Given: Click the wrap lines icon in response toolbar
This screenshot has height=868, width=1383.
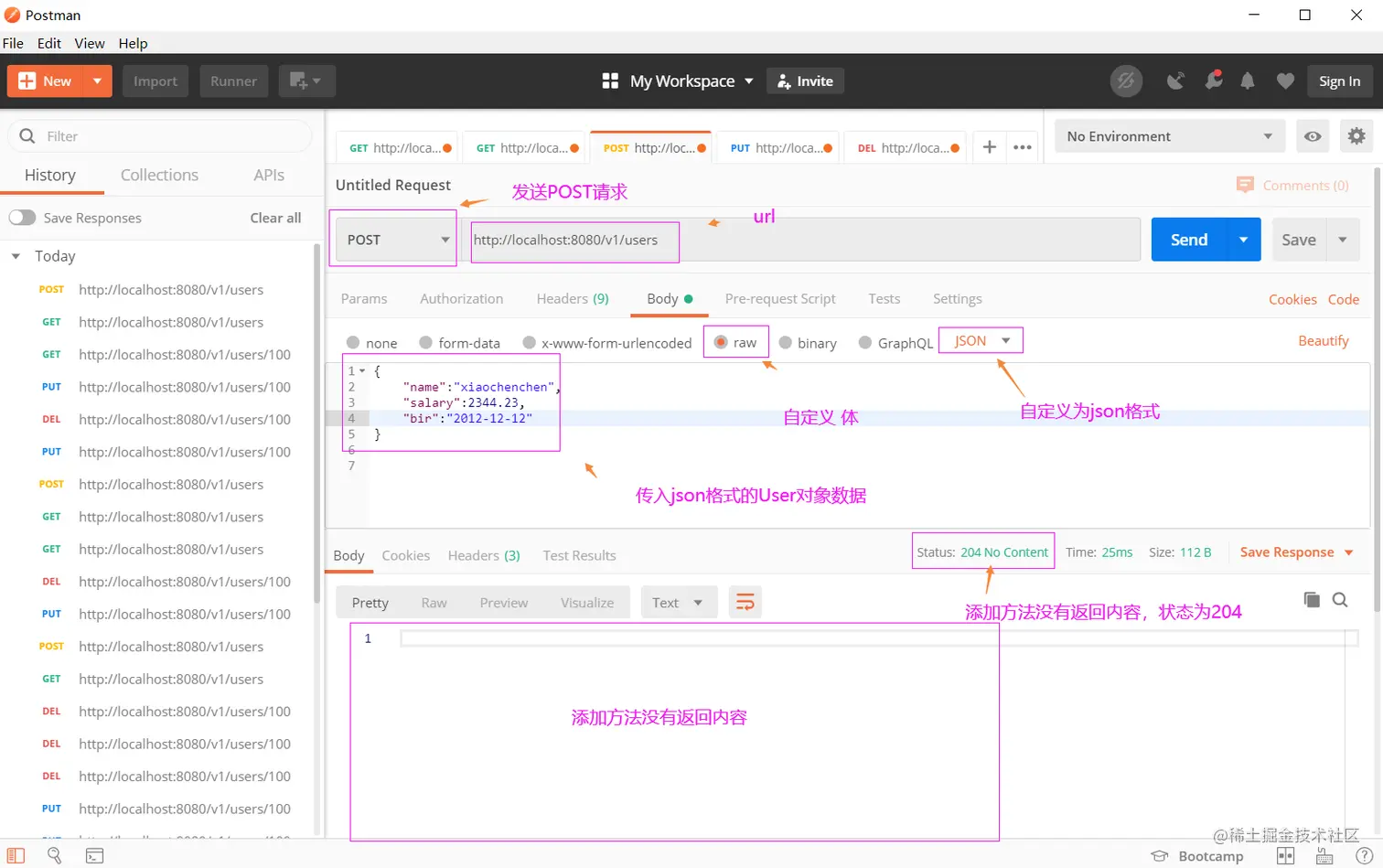Looking at the screenshot, I should [x=745, y=602].
